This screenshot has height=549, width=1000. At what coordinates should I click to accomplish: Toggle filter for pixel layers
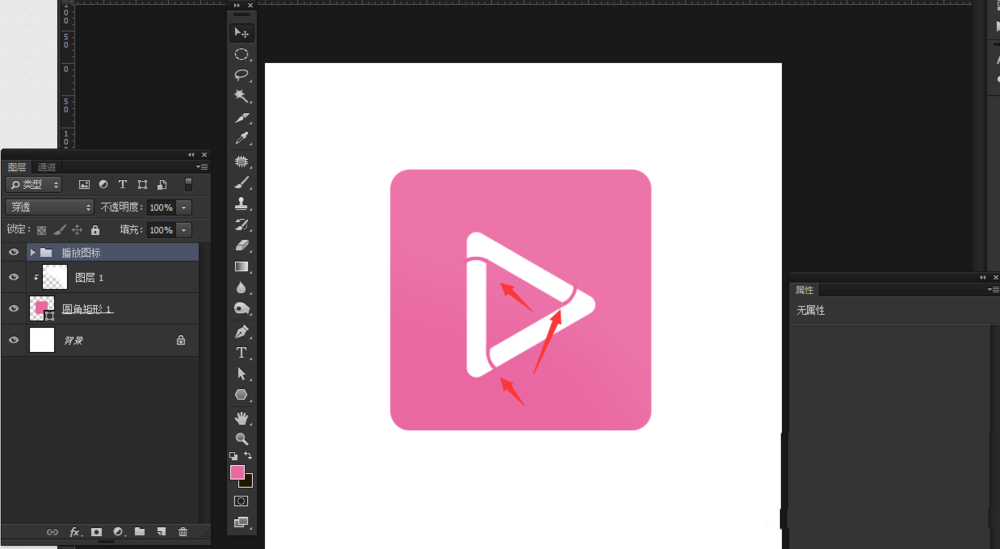(84, 184)
